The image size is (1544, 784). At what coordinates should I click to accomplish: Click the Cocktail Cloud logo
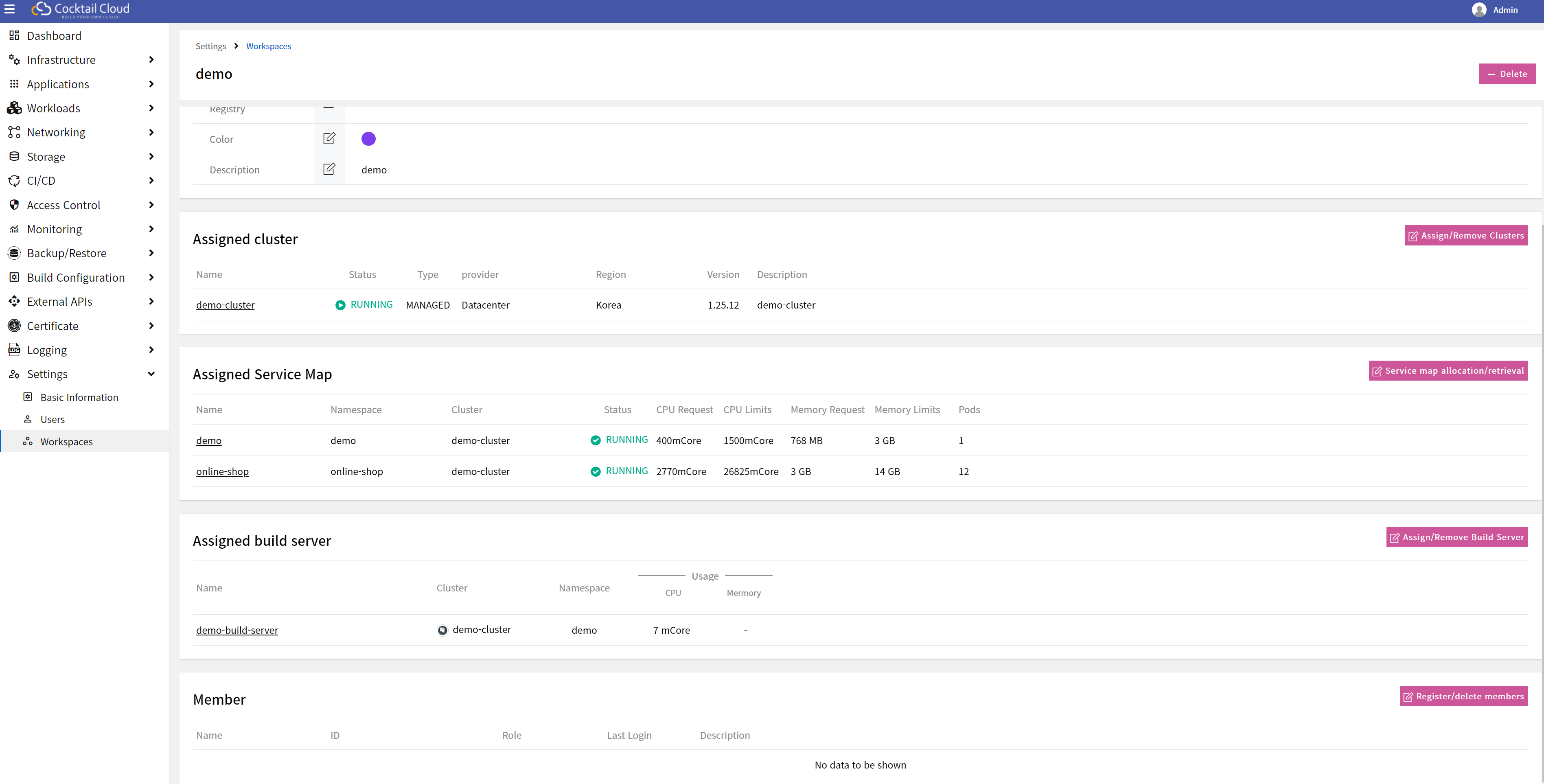click(x=81, y=10)
